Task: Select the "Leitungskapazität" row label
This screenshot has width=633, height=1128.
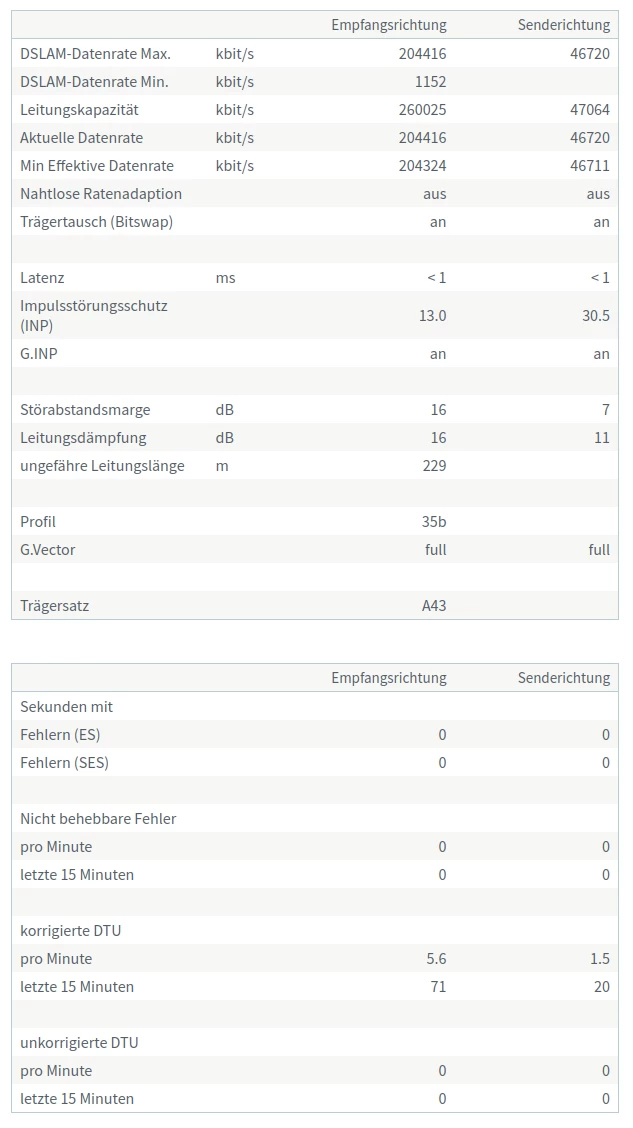Action: pyautogui.click(x=79, y=110)
